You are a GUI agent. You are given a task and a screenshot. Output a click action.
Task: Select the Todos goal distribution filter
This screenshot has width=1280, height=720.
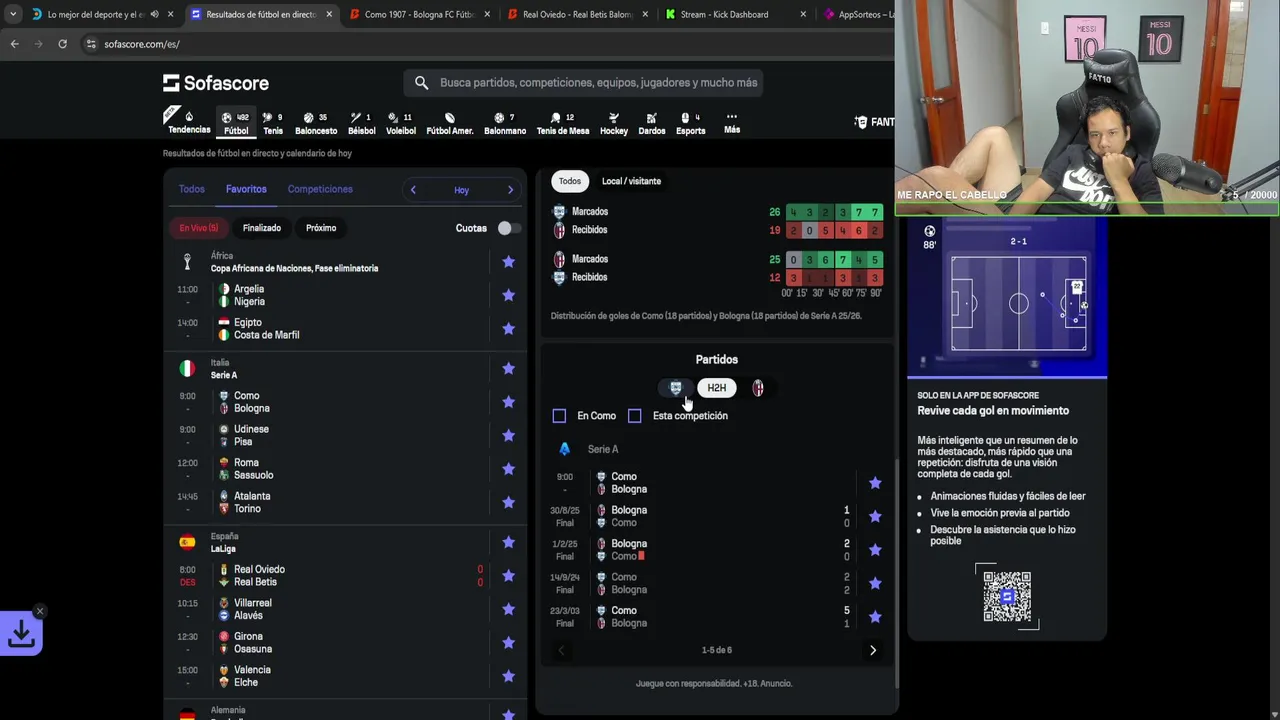(x=570, y=181)
